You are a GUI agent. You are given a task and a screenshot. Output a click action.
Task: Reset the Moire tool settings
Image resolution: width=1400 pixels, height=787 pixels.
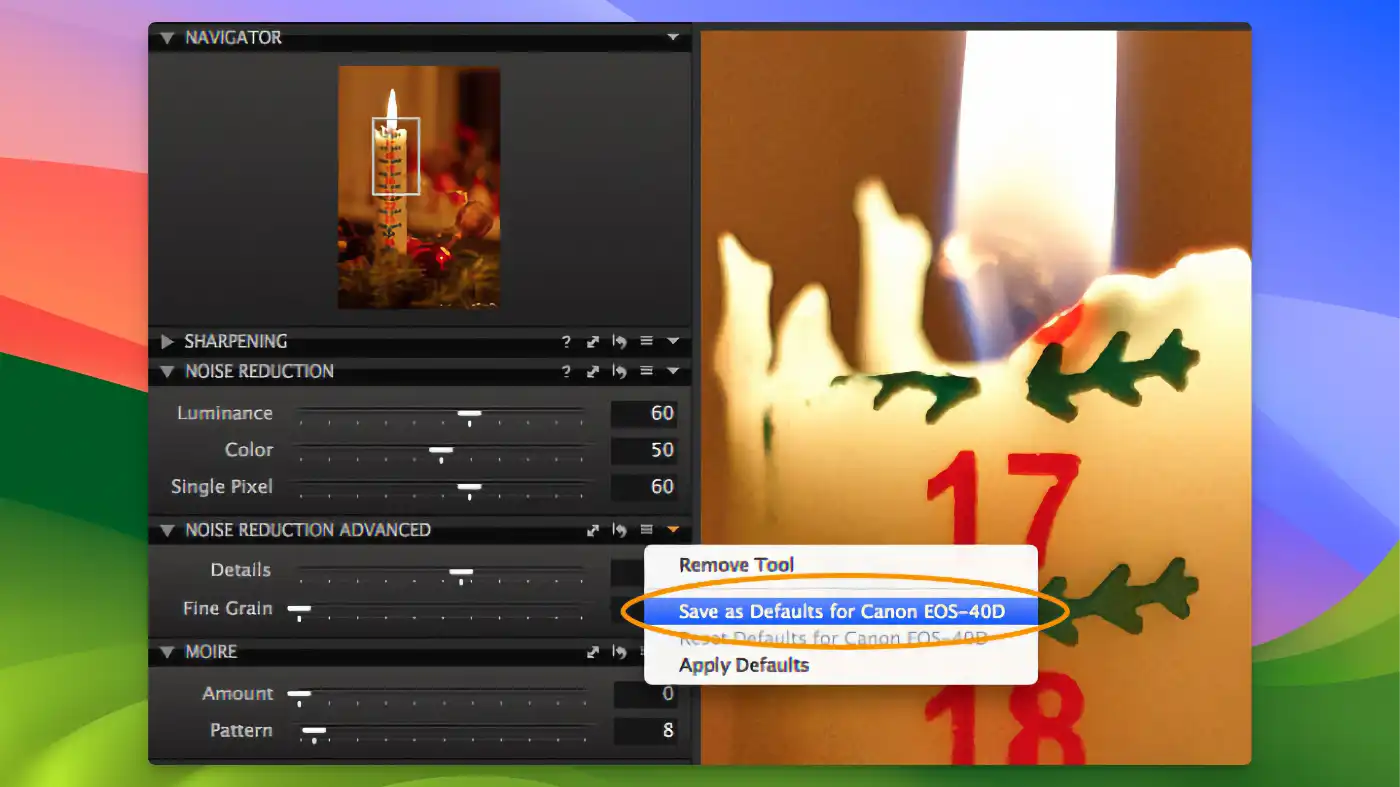pos(619,652)
